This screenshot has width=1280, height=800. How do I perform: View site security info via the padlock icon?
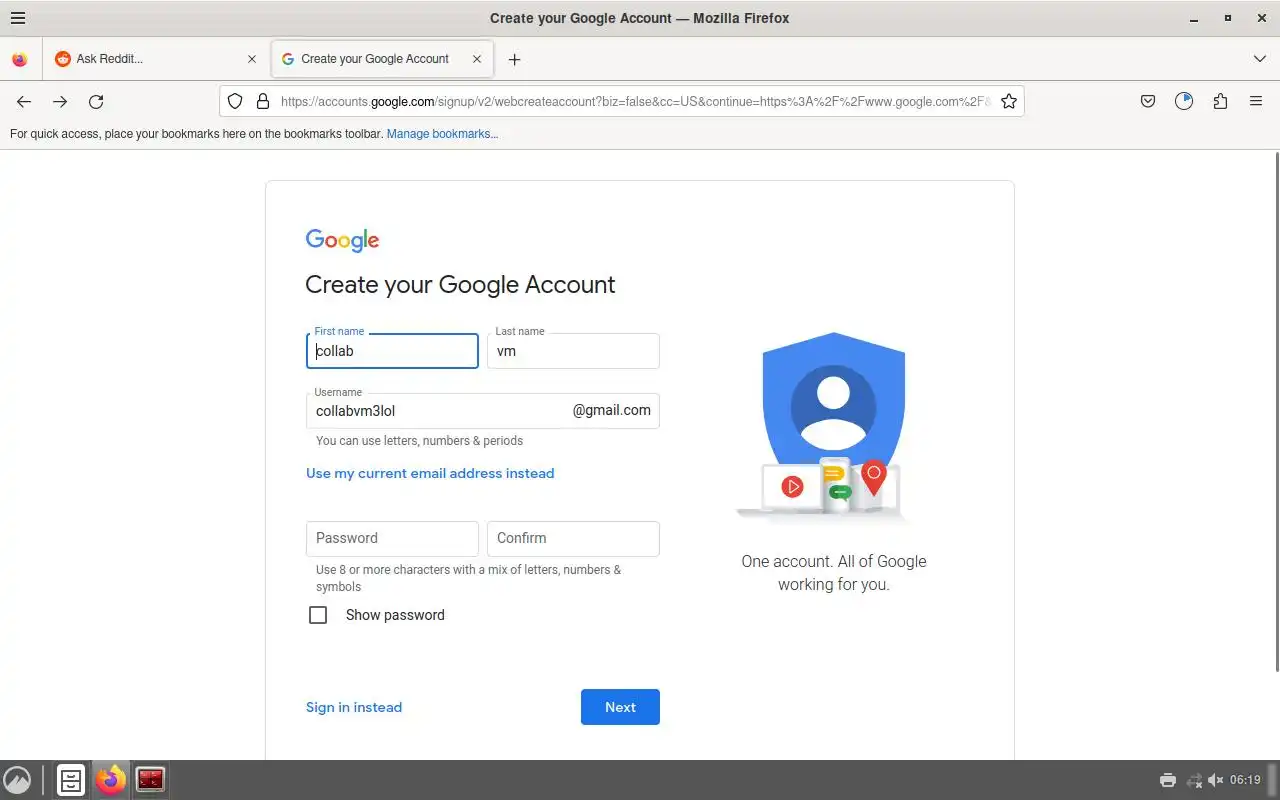(x=263, y=101)
